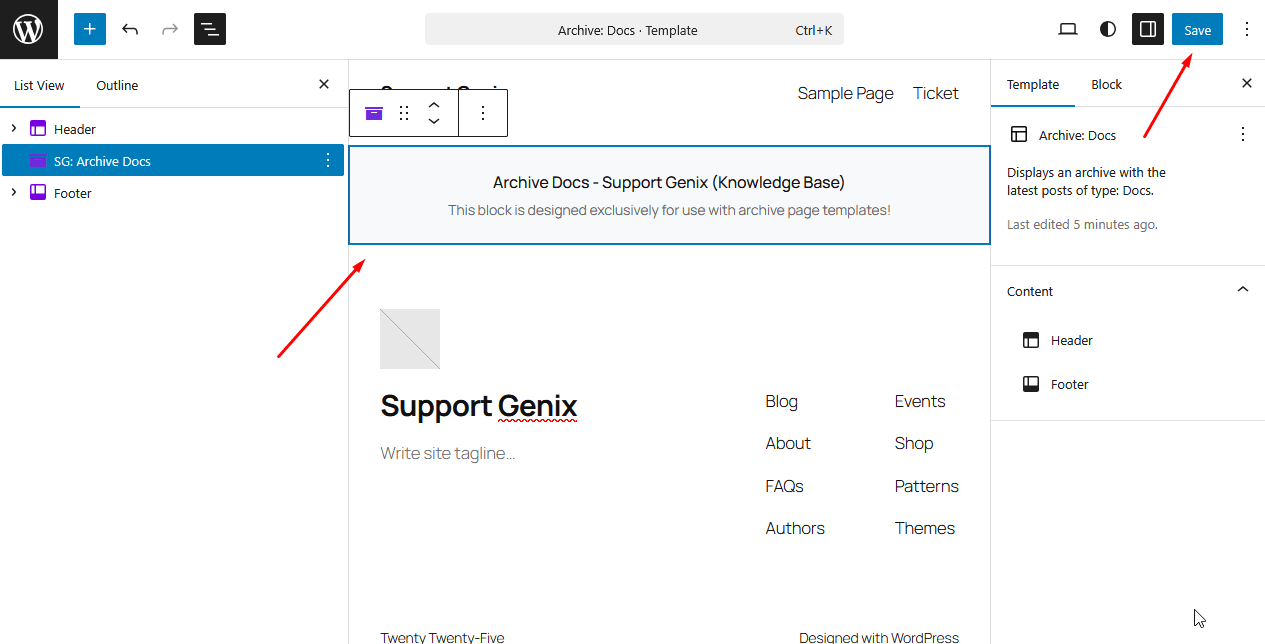Select Footer in the list view tree
1265x644 pixels.
[x=73, y=193]
